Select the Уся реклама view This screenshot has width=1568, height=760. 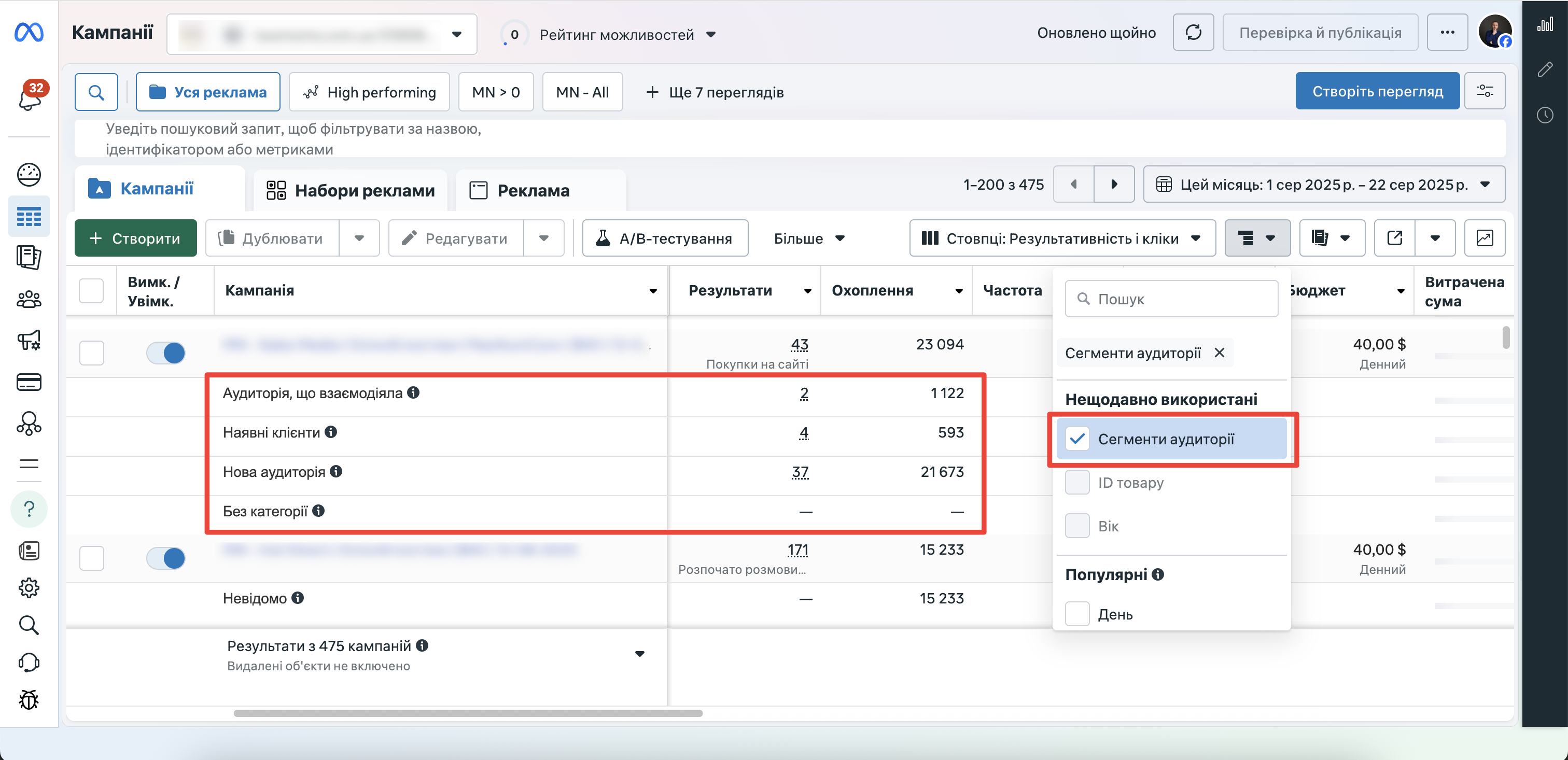click(x=208, y=92)
